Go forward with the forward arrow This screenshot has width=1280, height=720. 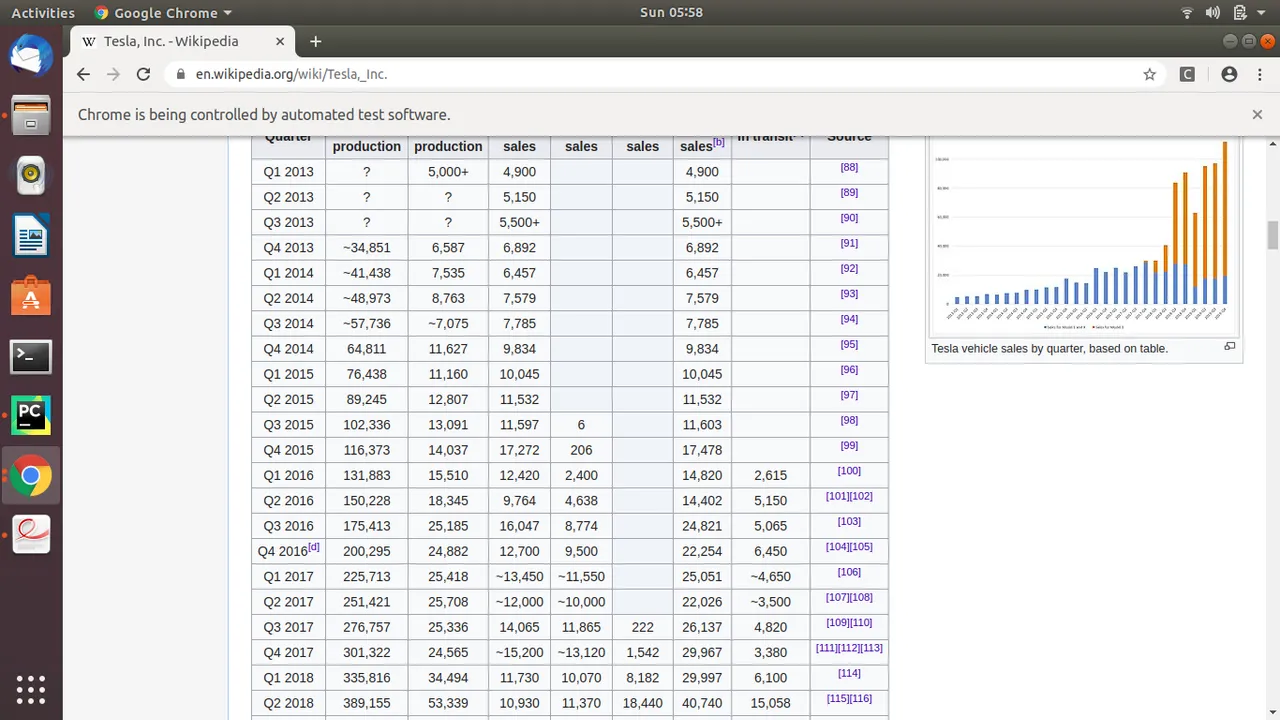pyautogui.click(x=113, y=74)
